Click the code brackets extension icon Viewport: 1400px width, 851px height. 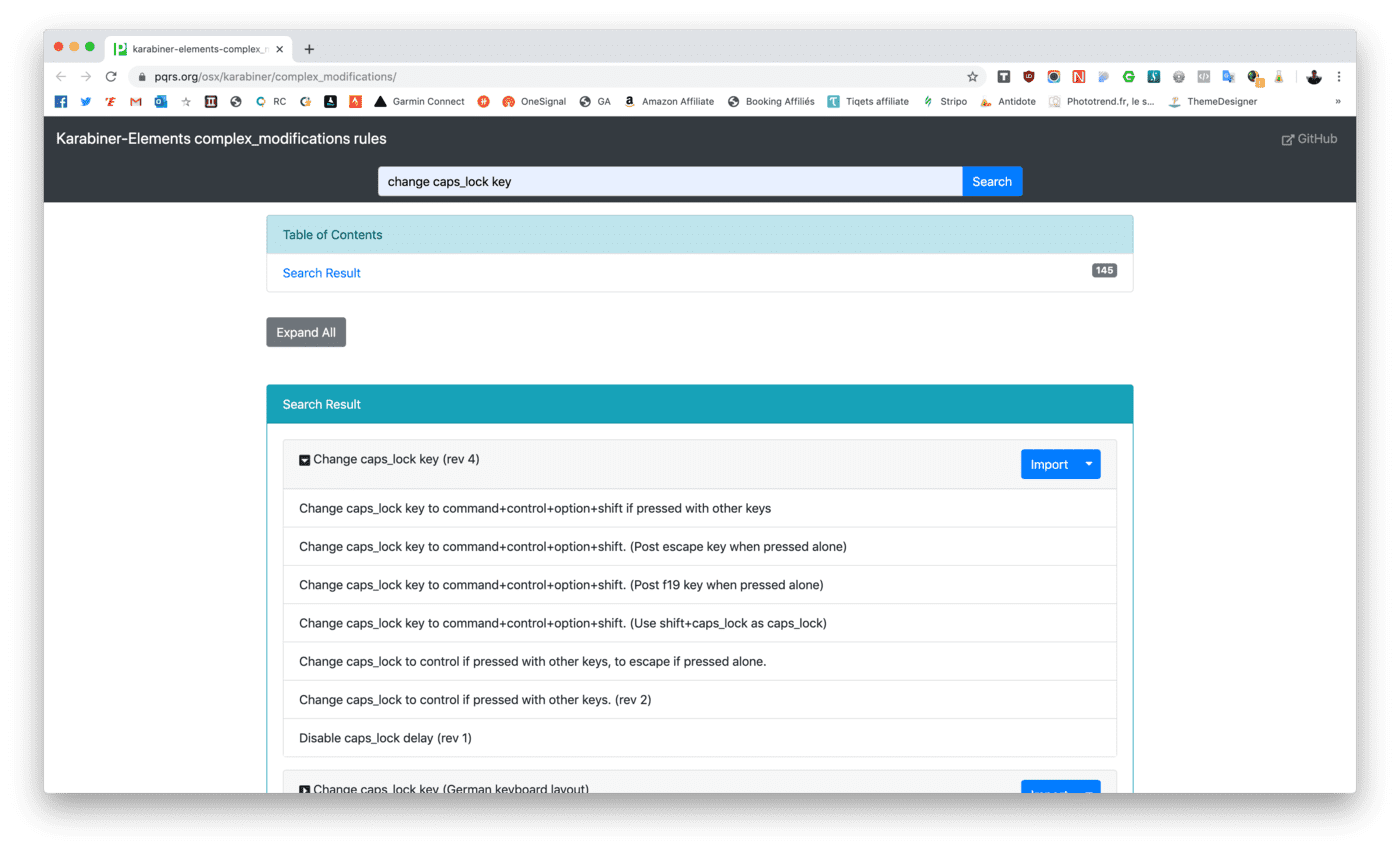(x=1204, y=76)
